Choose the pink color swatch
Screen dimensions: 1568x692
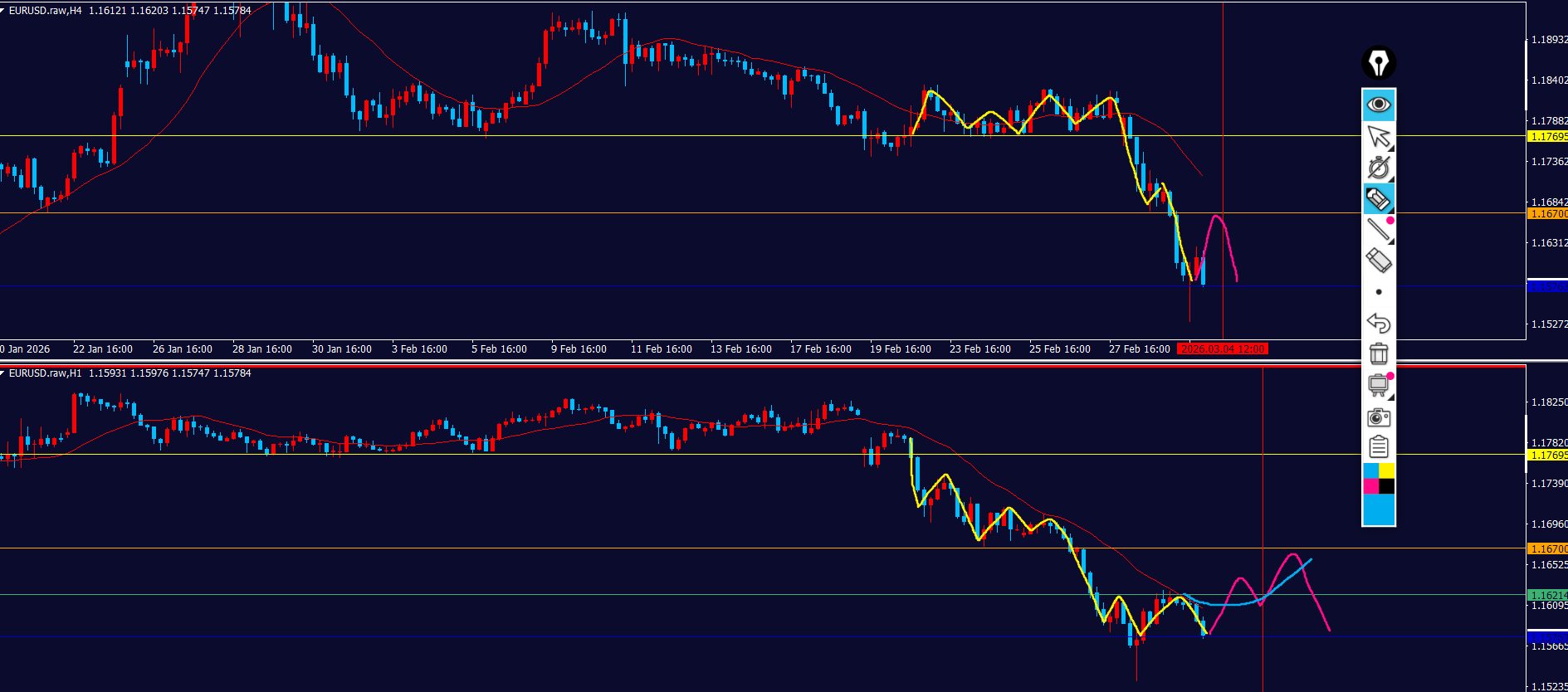1371,486
